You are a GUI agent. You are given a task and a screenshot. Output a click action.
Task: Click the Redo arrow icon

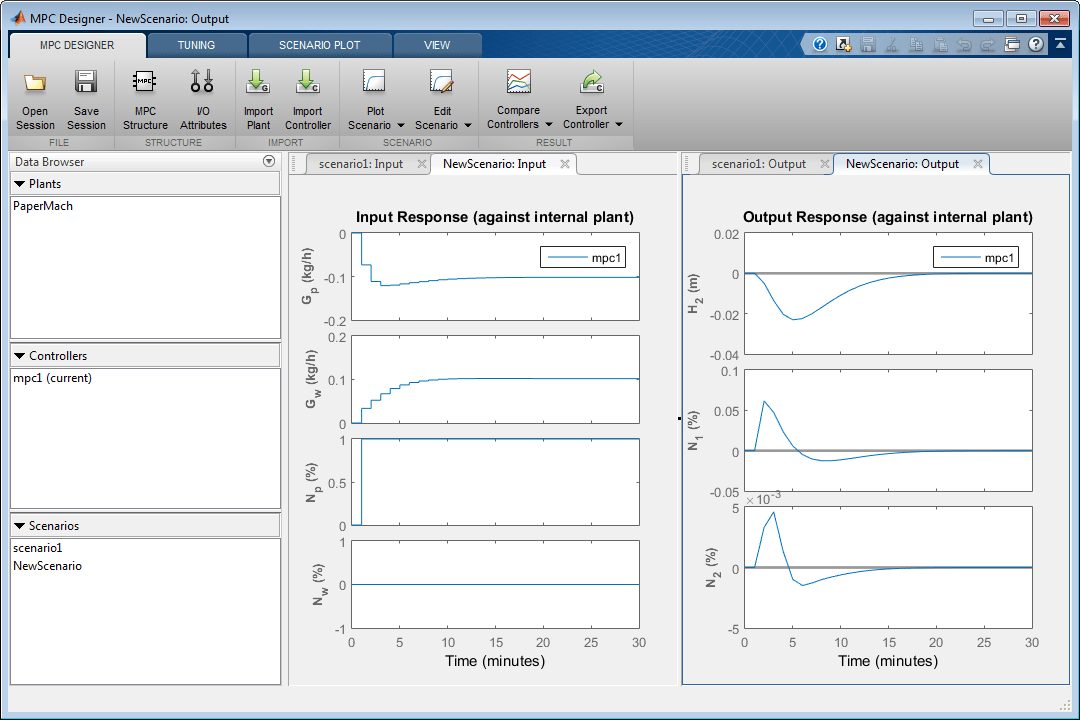[988, 45]
